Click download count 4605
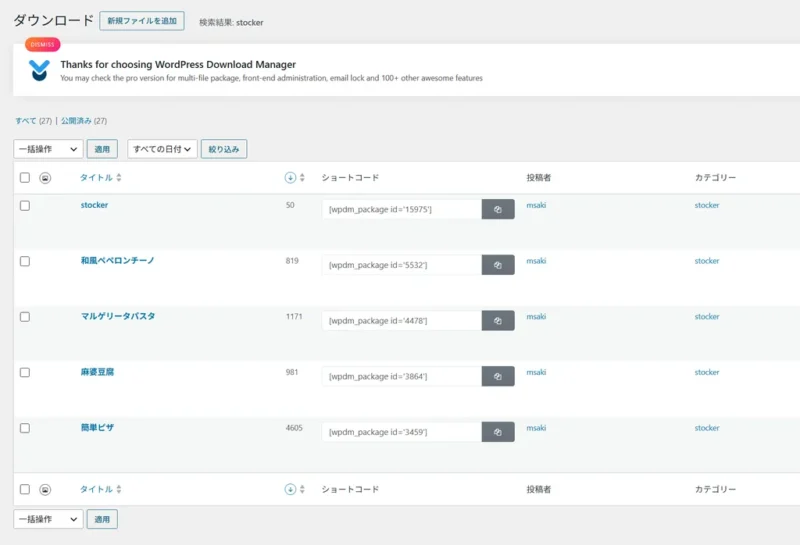The image size is (800, 545). 294,428
